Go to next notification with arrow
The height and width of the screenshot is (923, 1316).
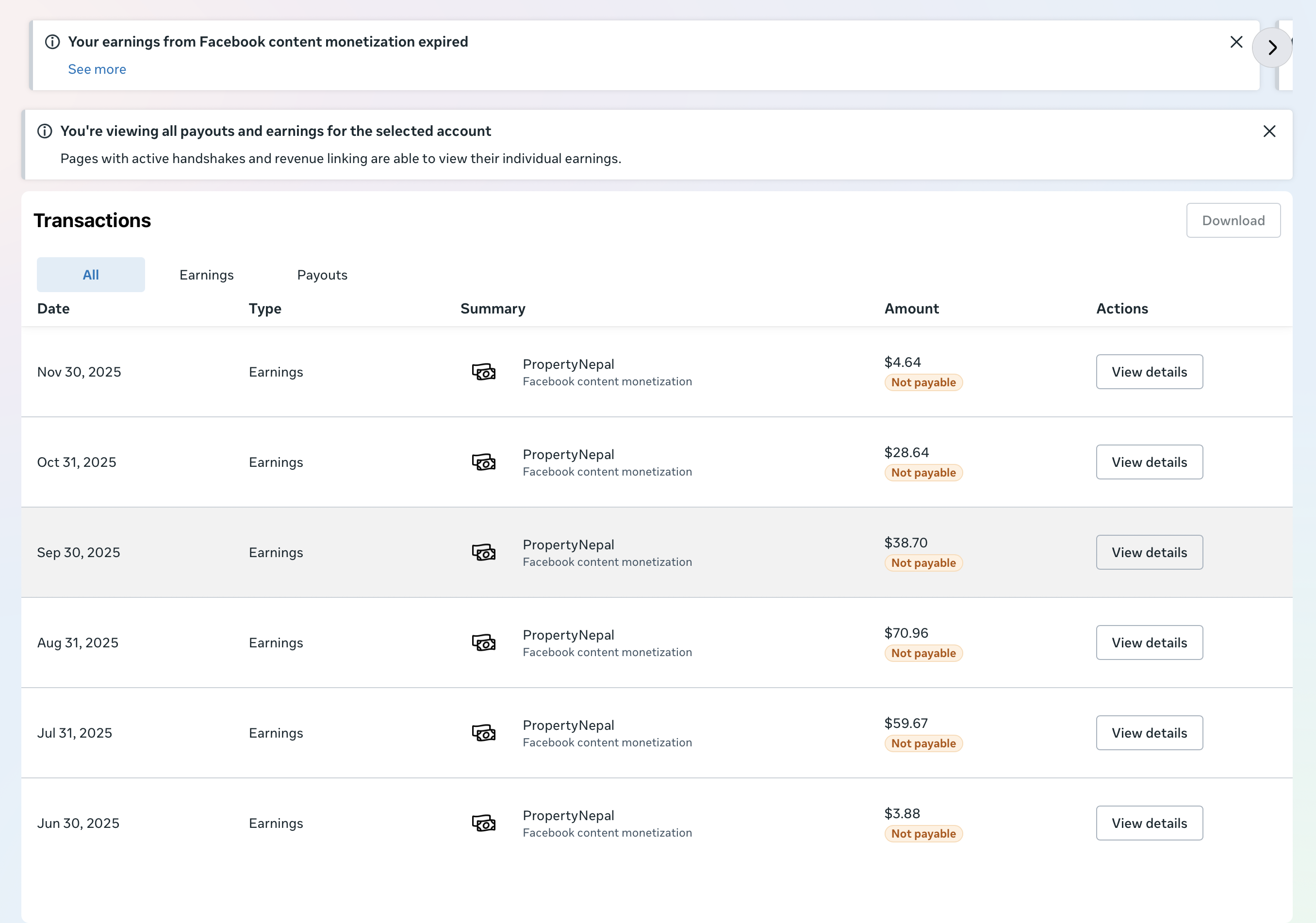pos(1272,48)
